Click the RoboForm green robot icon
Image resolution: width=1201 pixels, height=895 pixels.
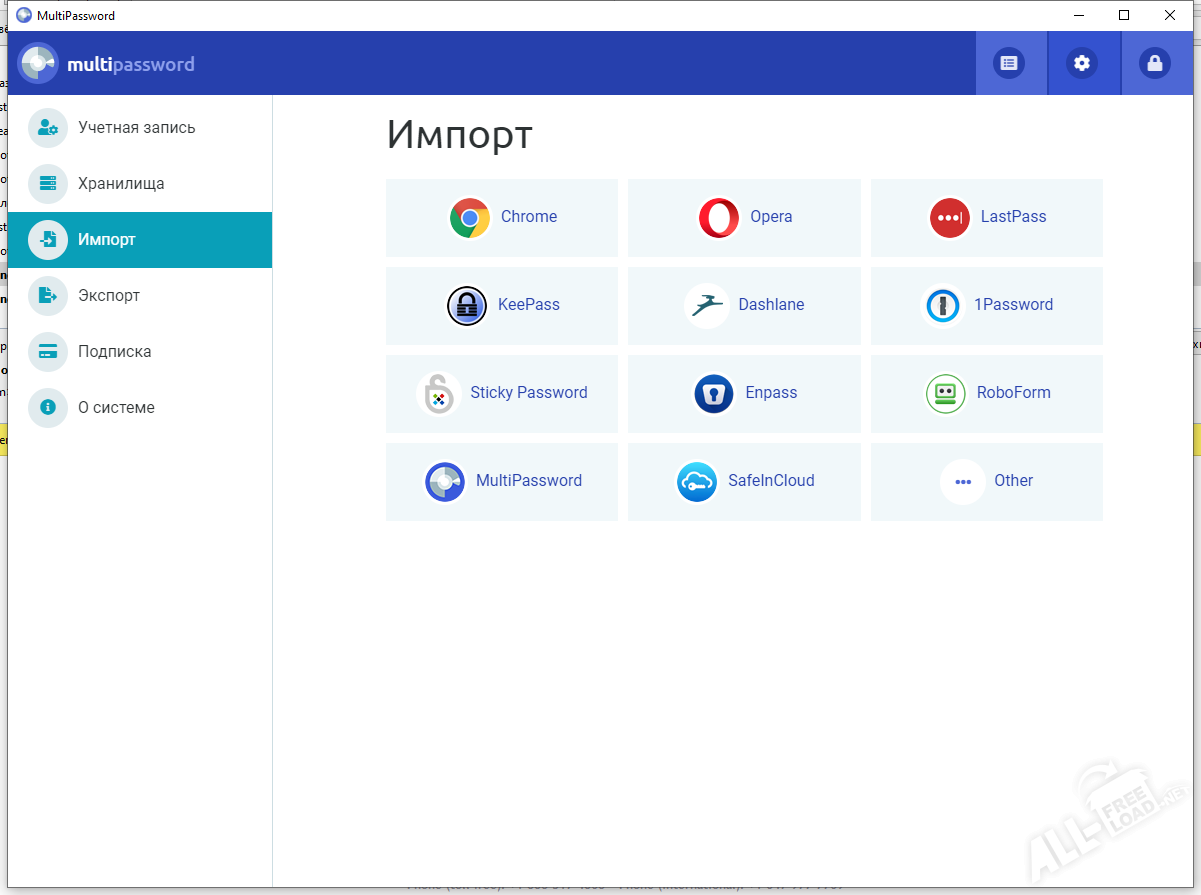click(x=945, y=393)
